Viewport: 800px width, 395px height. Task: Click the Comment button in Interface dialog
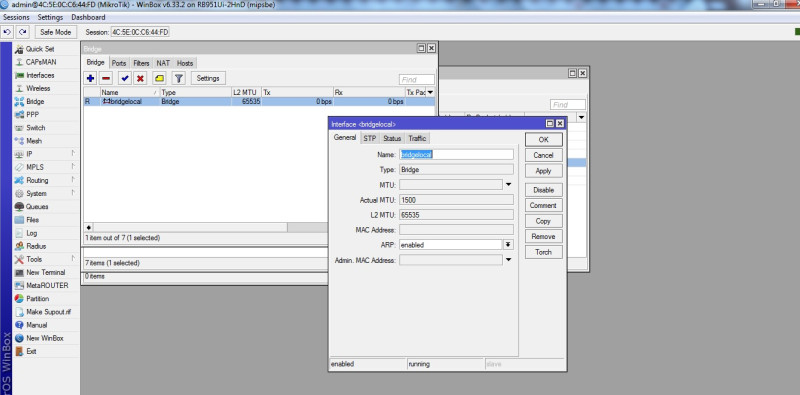(x=543, y=205)
